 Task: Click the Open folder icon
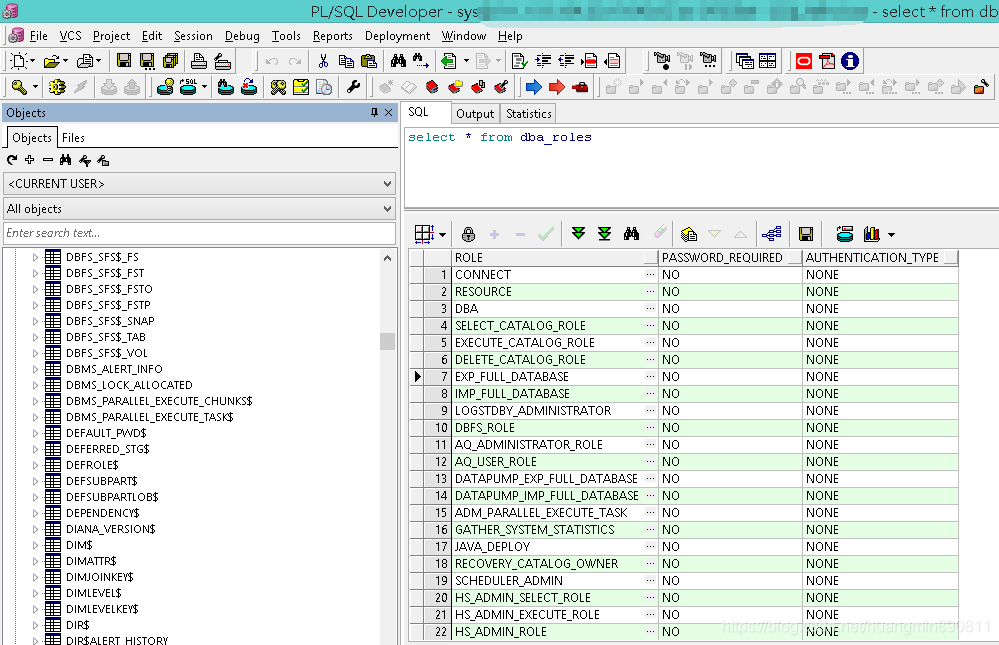[x=52, y=61]
